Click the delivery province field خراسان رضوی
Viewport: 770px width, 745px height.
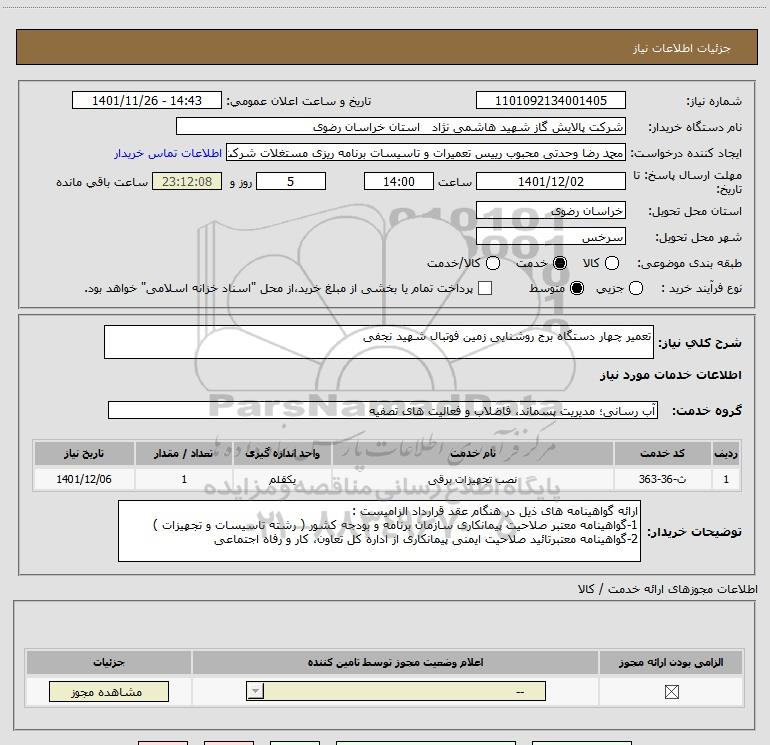tap(550, 211)
